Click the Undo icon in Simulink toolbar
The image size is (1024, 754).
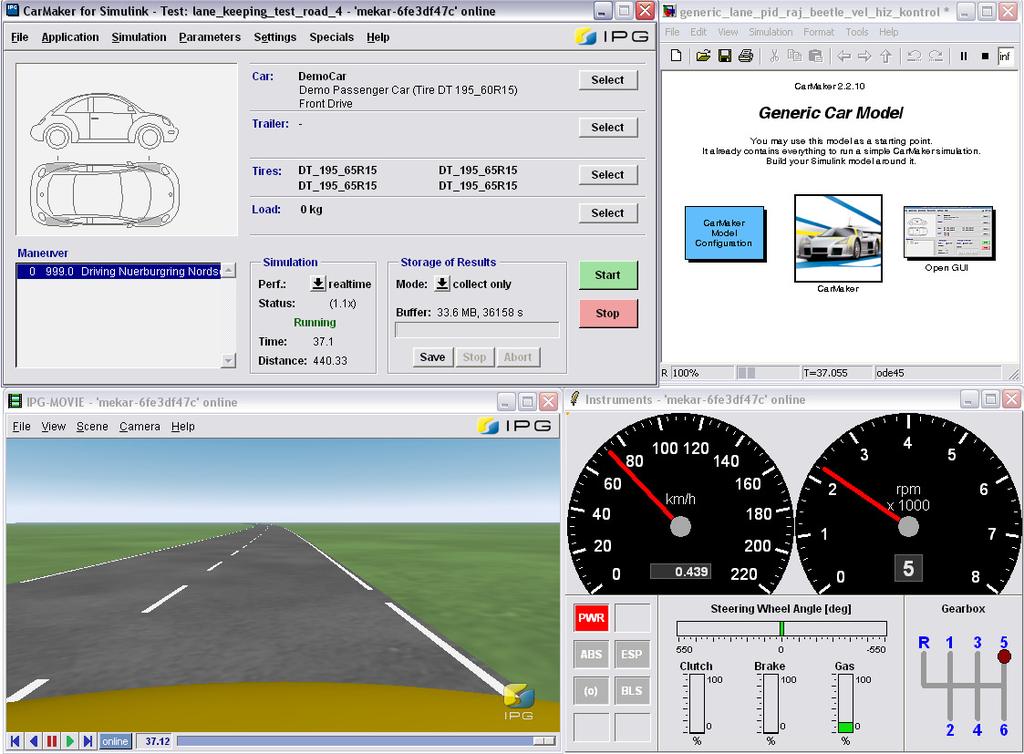[914, 56]
